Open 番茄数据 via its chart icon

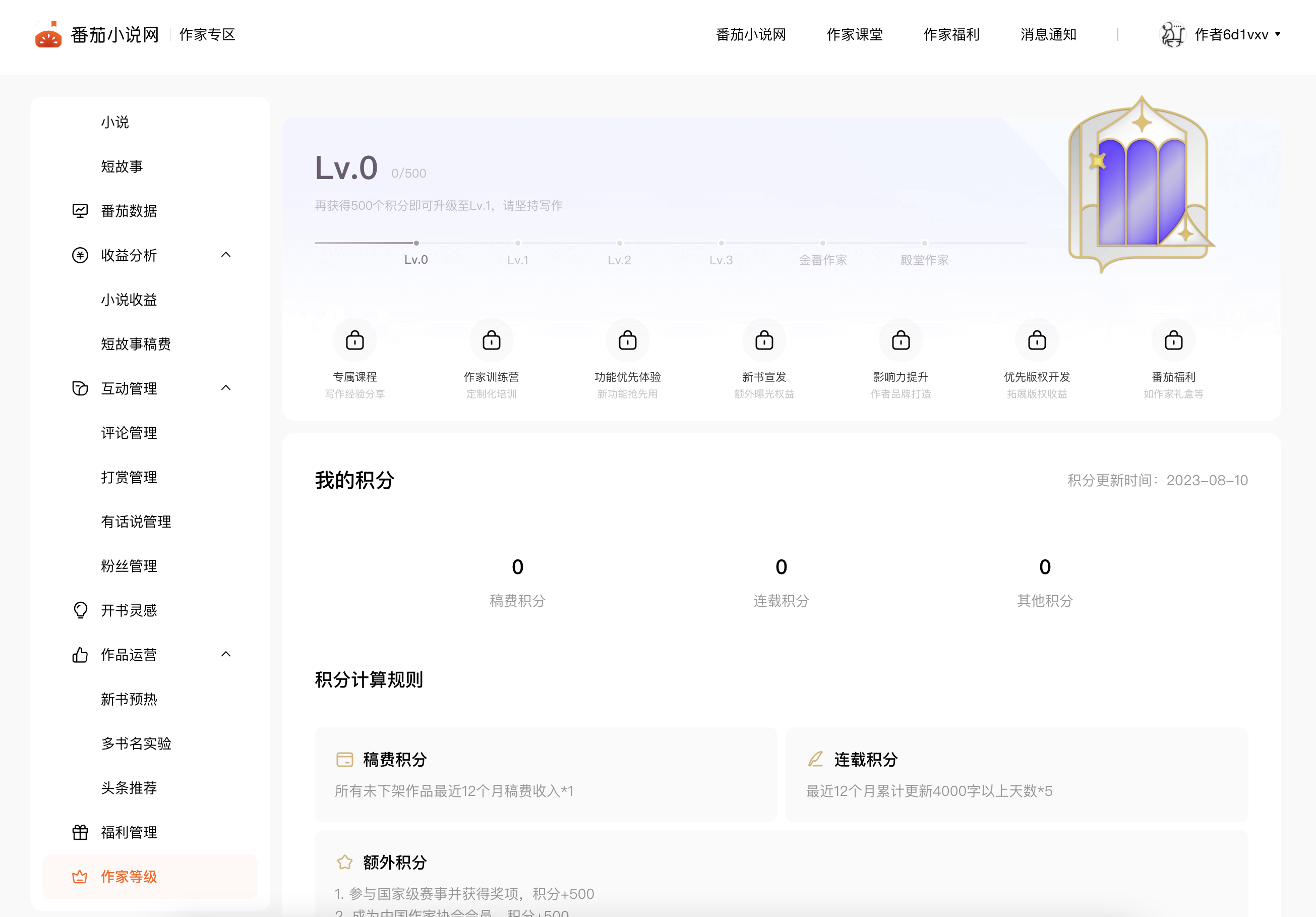80,211
